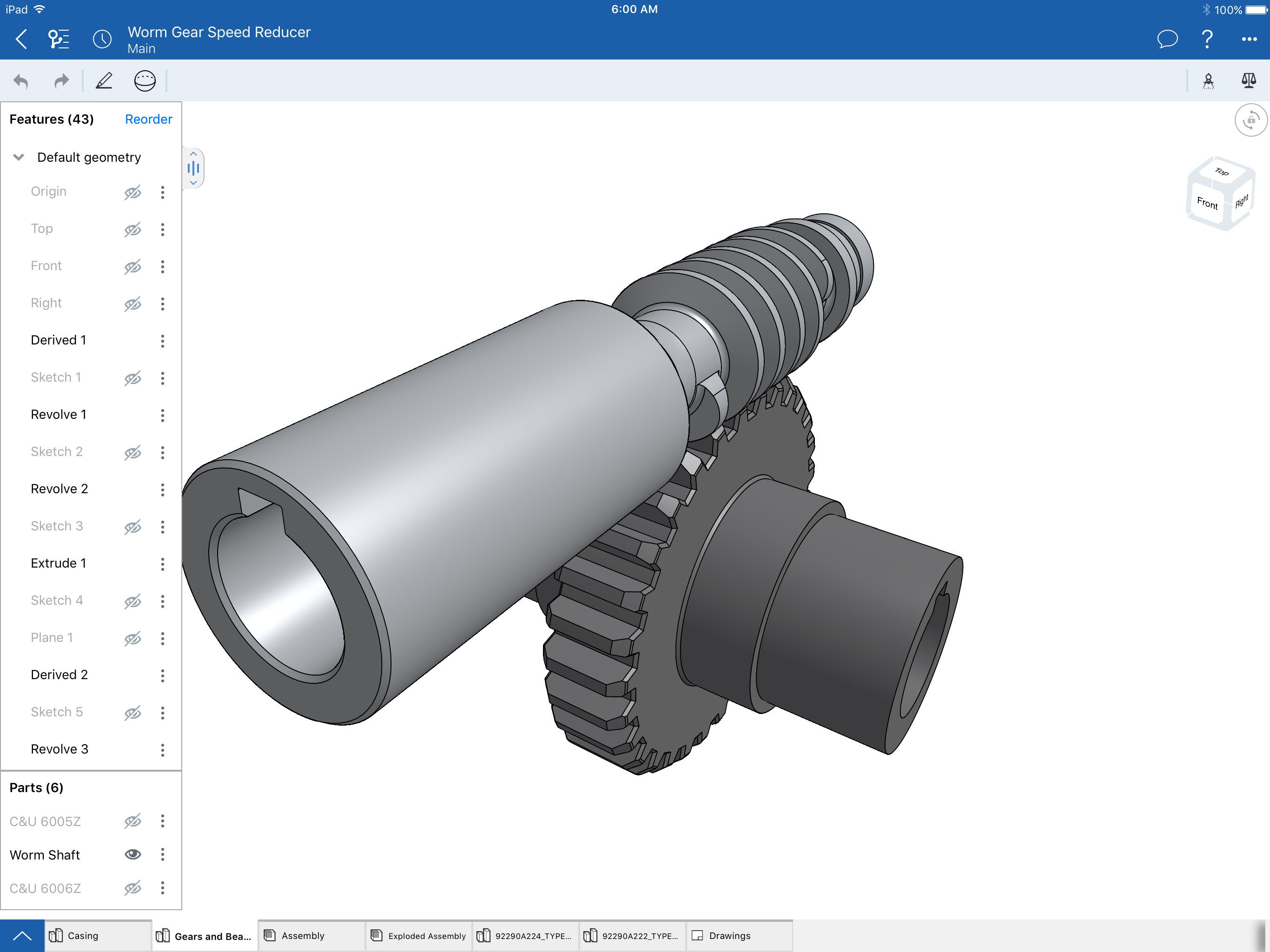Open the header more options ellipsis
1270x952 pixels.
pos(1249,39)
